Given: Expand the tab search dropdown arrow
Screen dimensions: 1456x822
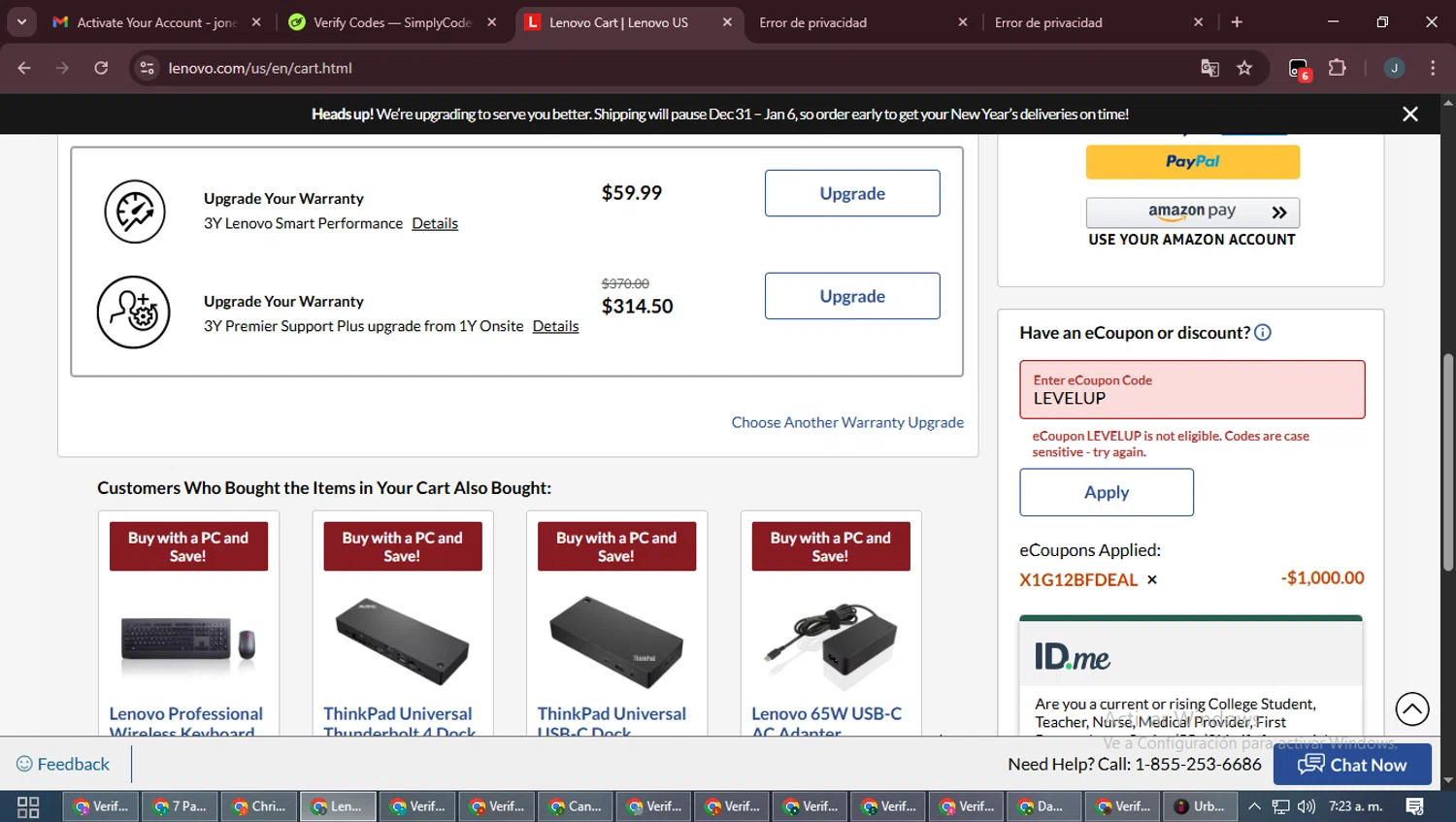Looking at the screenshot, I should coord(21,21).
